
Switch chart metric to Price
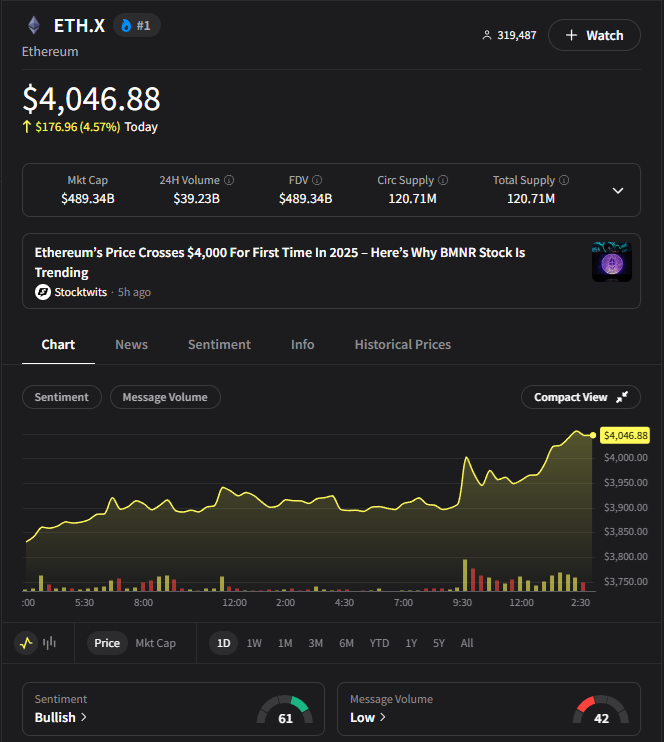(107, 643)
